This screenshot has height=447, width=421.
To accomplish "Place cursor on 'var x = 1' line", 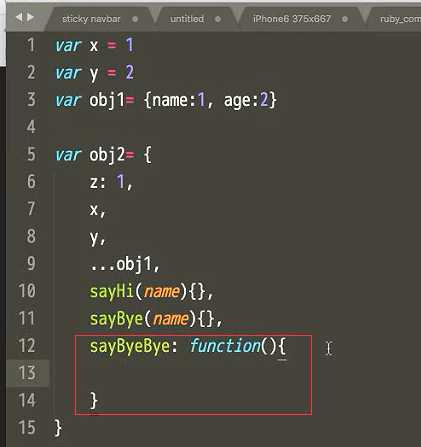I will pos(94,45).
